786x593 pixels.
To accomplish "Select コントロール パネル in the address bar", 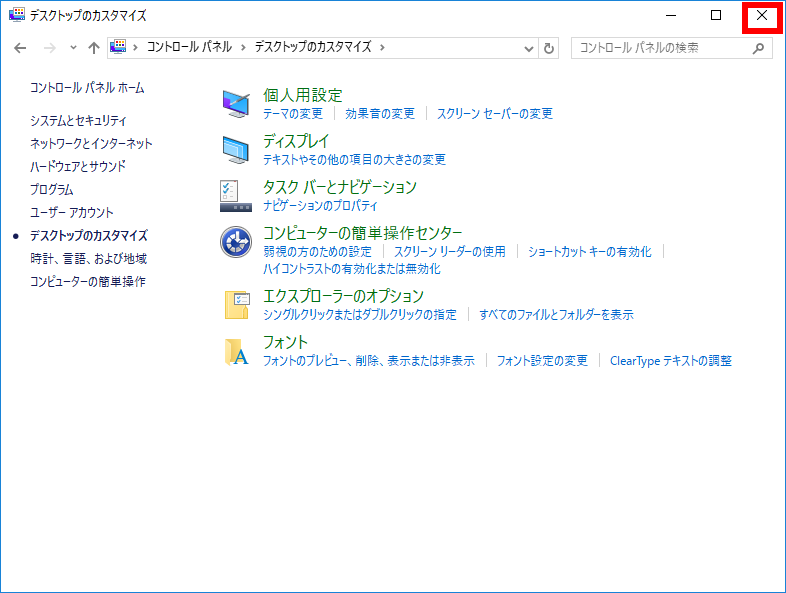I will click(189, 47).
